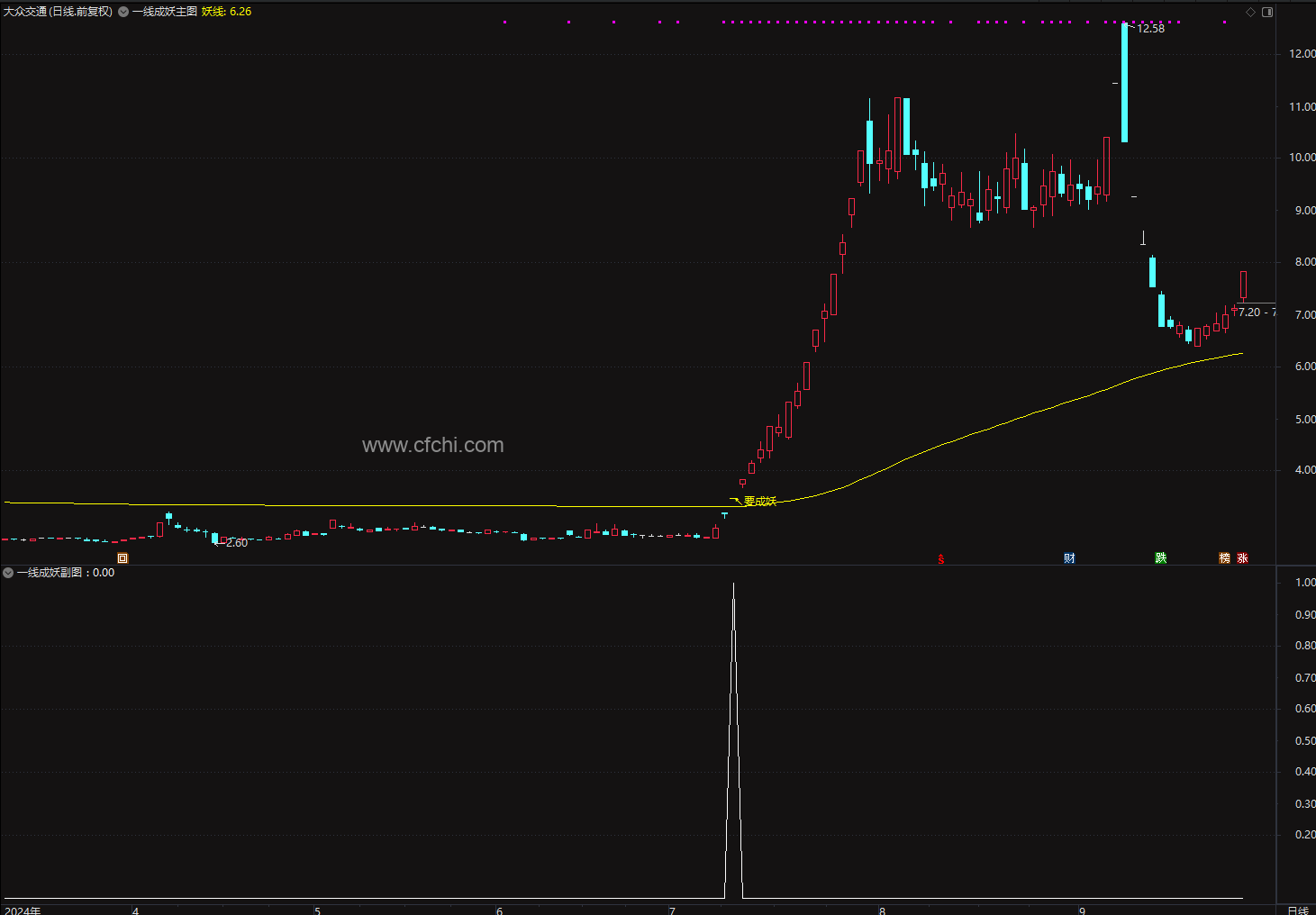Click the 2024年 date axis label
1316x915 pixels.
tap(23, 910)
